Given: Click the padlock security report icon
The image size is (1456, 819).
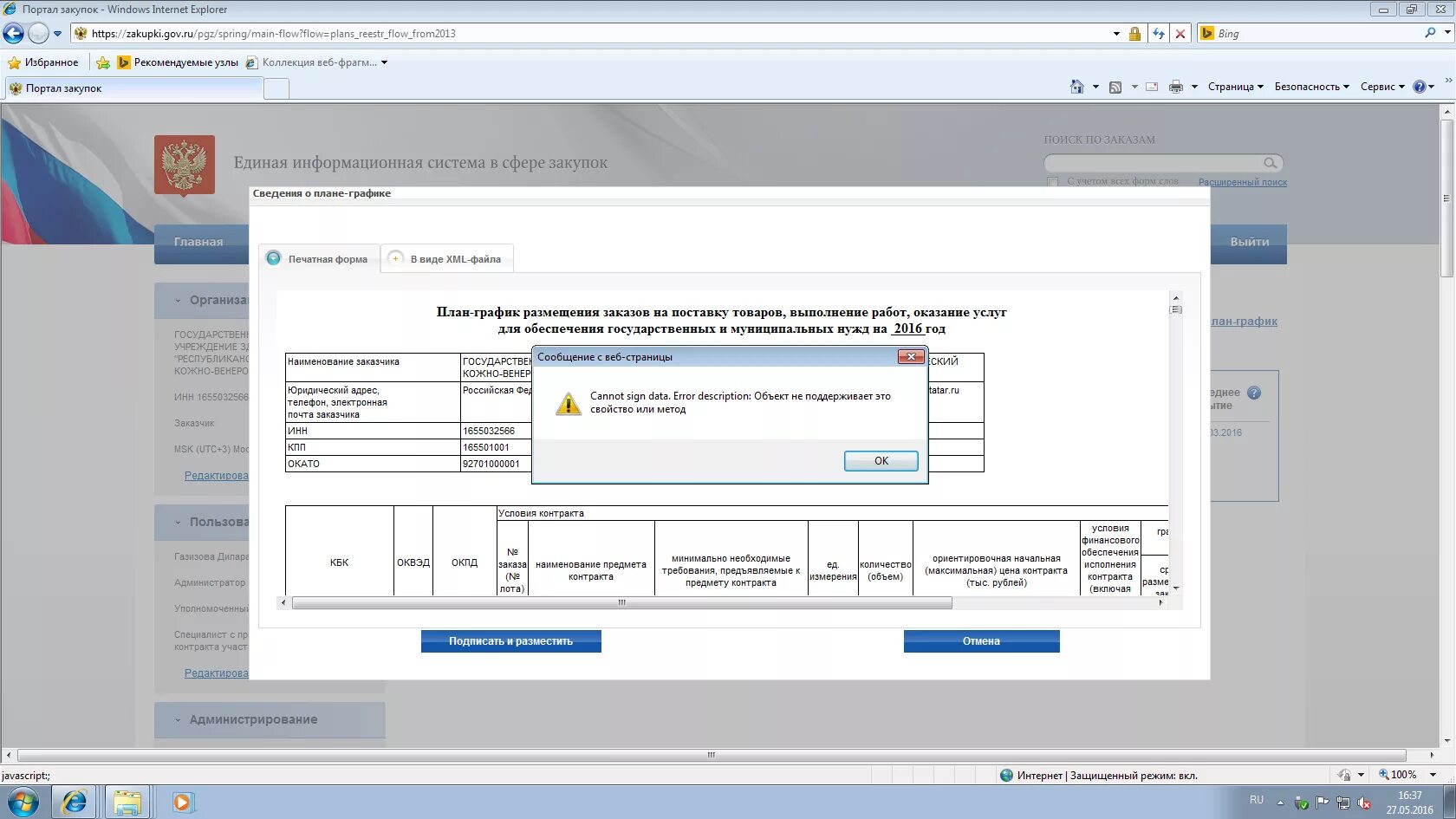Looking at the screenshot, I should (x=1134, y=34).
